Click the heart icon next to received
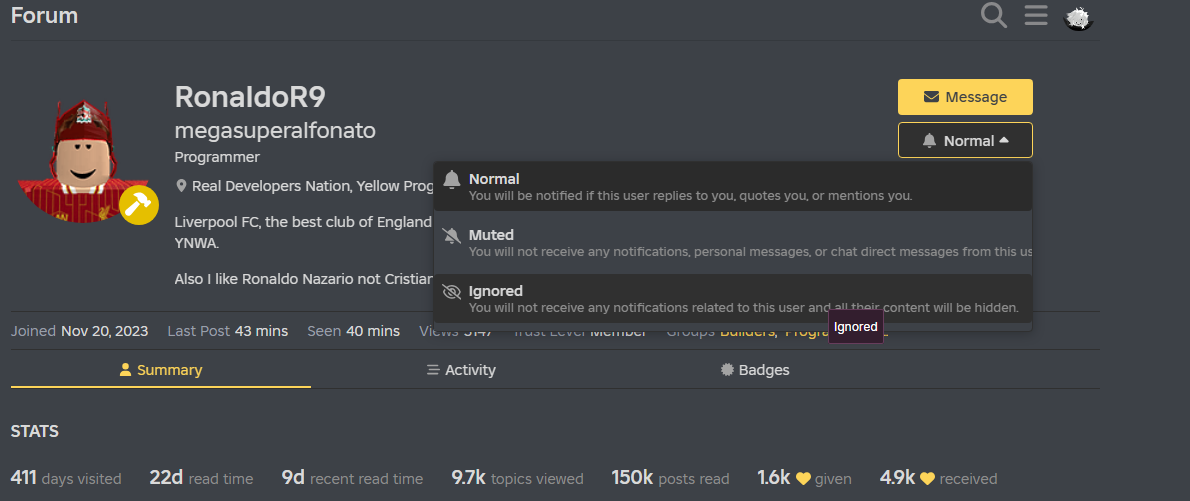This screenshot has width=1190, height=501. tap(927, 479)
